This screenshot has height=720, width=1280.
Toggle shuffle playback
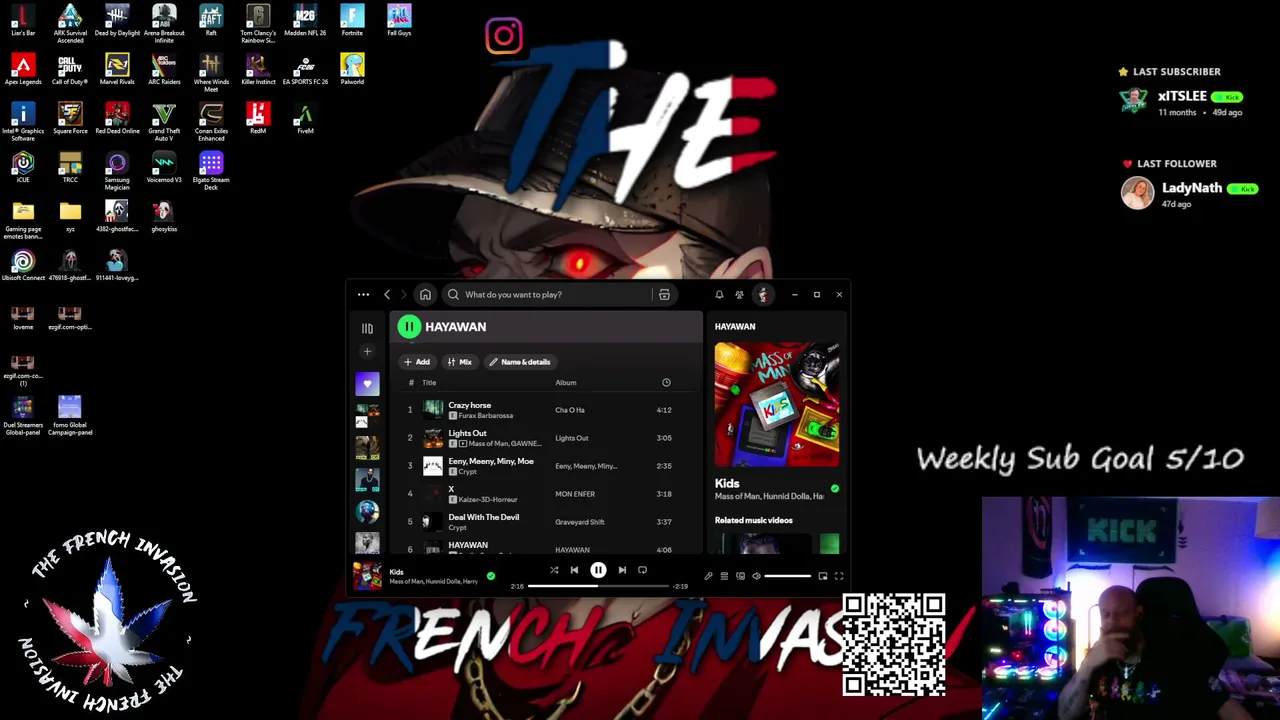click(554, 570)
